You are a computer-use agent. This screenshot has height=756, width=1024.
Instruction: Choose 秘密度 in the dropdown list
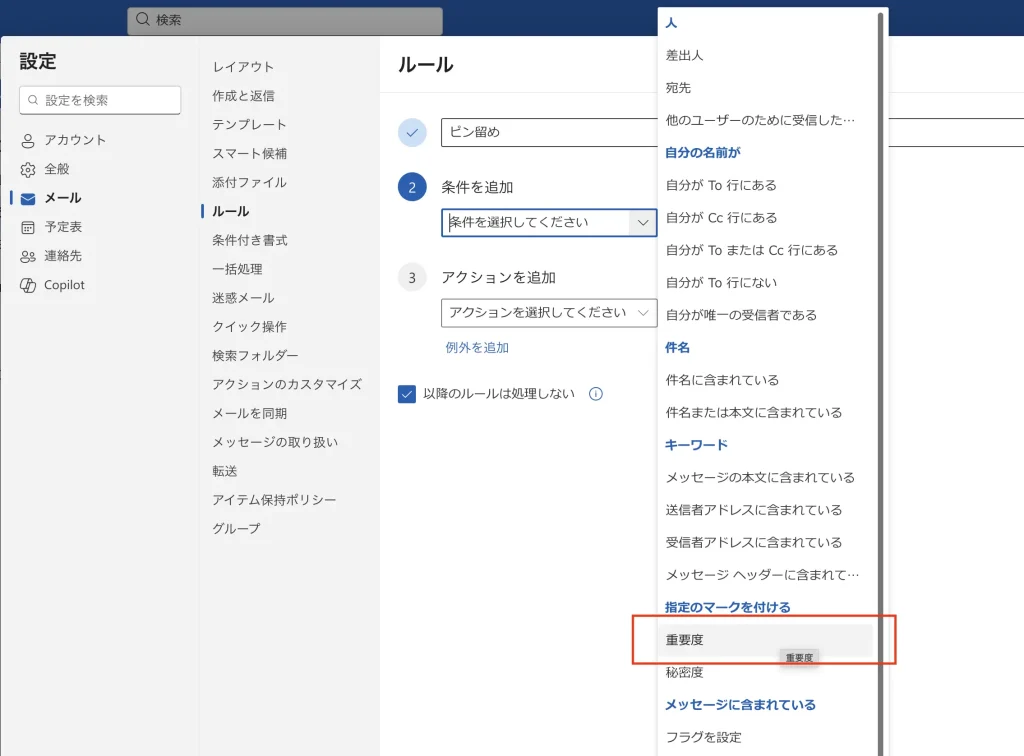pyautogui.click(x=685, y=673)
